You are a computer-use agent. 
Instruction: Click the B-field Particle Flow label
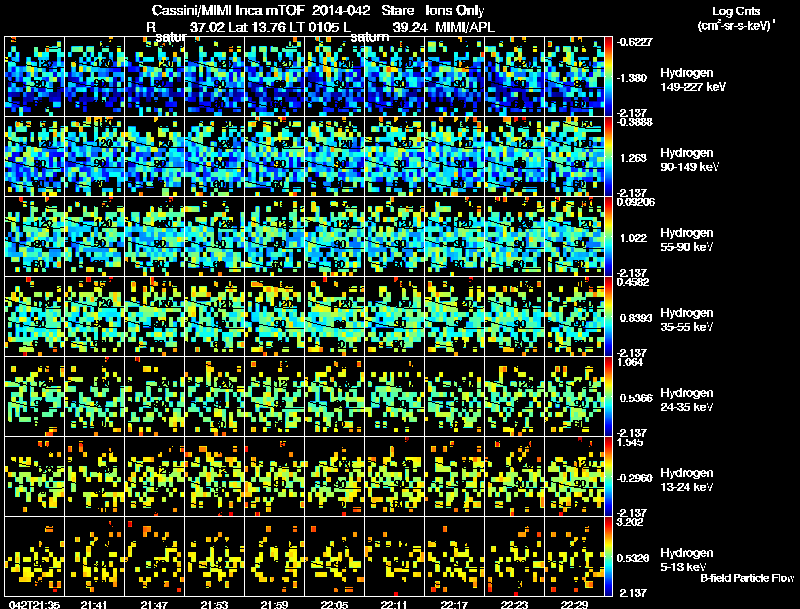[x=747, y=578]
